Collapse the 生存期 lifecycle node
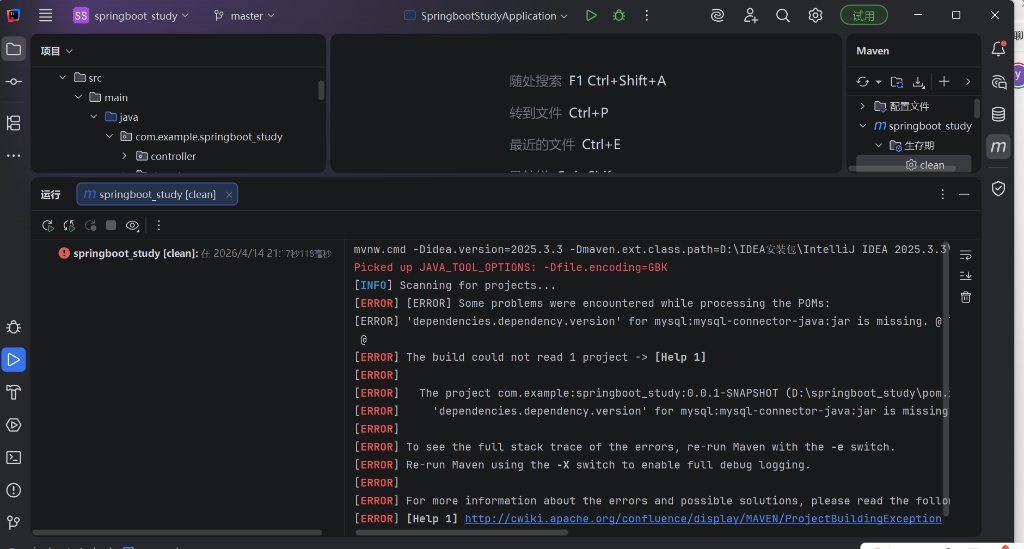This screenshot has height=549, width=1024. [878, 145]
